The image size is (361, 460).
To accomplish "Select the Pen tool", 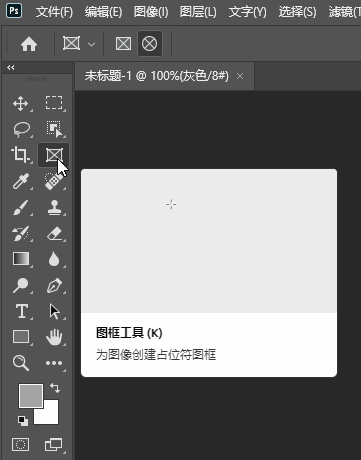I will (x=54, y=286).
